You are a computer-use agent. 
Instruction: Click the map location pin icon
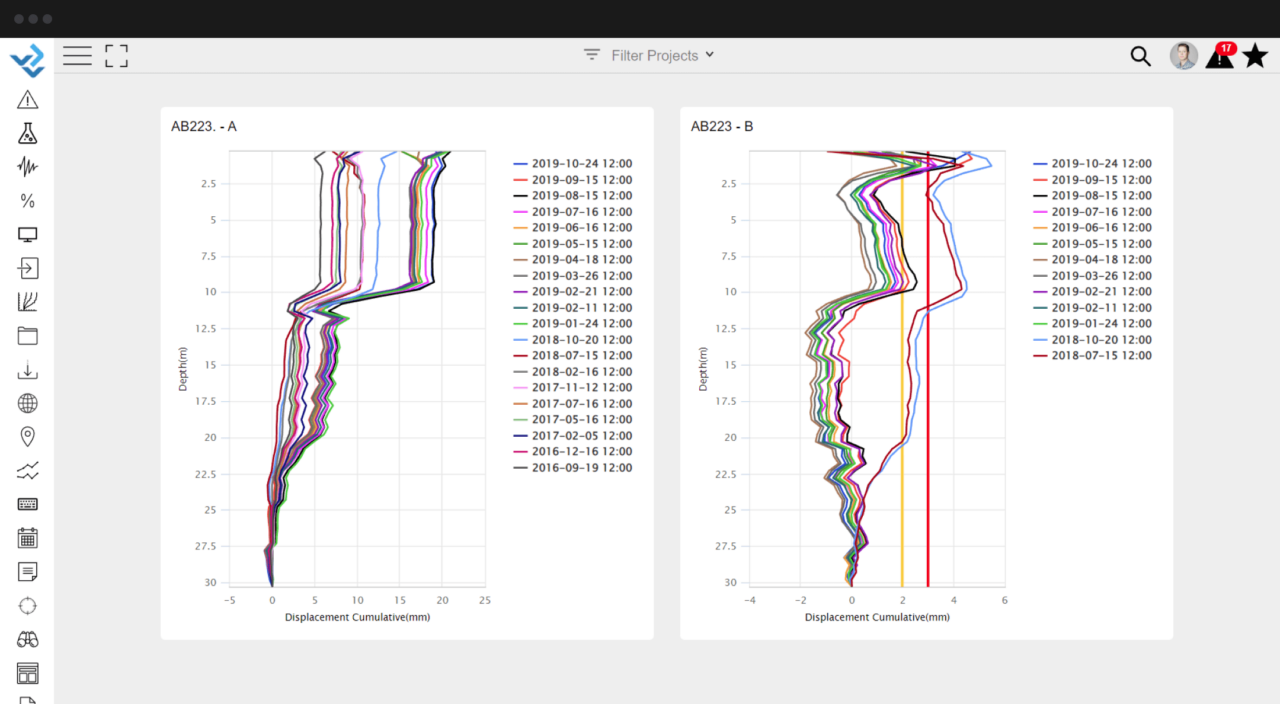28,437
